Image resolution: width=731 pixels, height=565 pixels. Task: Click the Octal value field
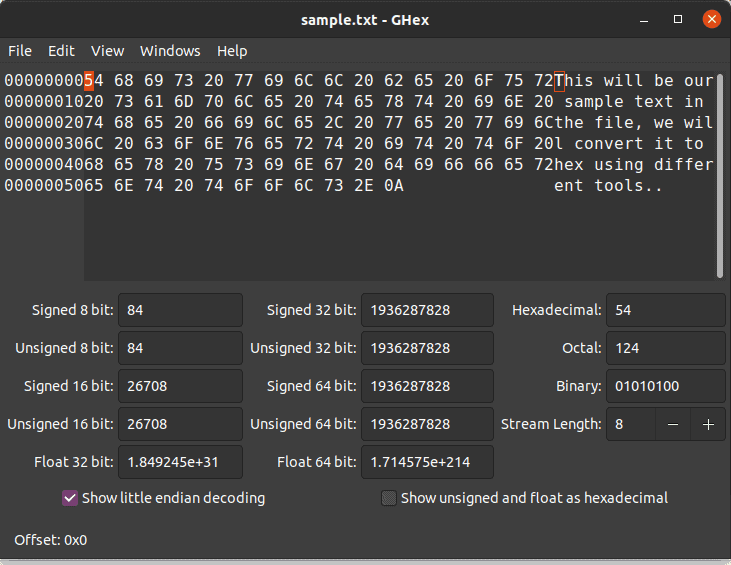tap(665, 348)
